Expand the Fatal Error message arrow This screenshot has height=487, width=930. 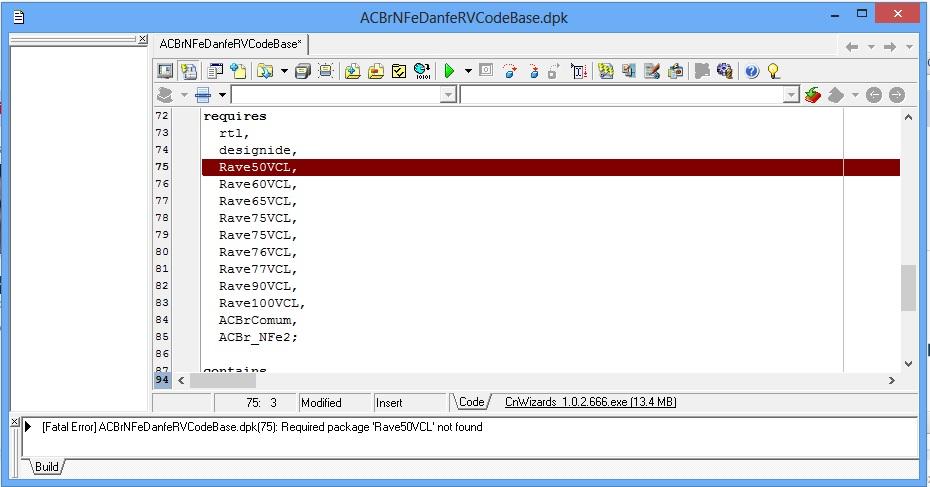point(28,426)
